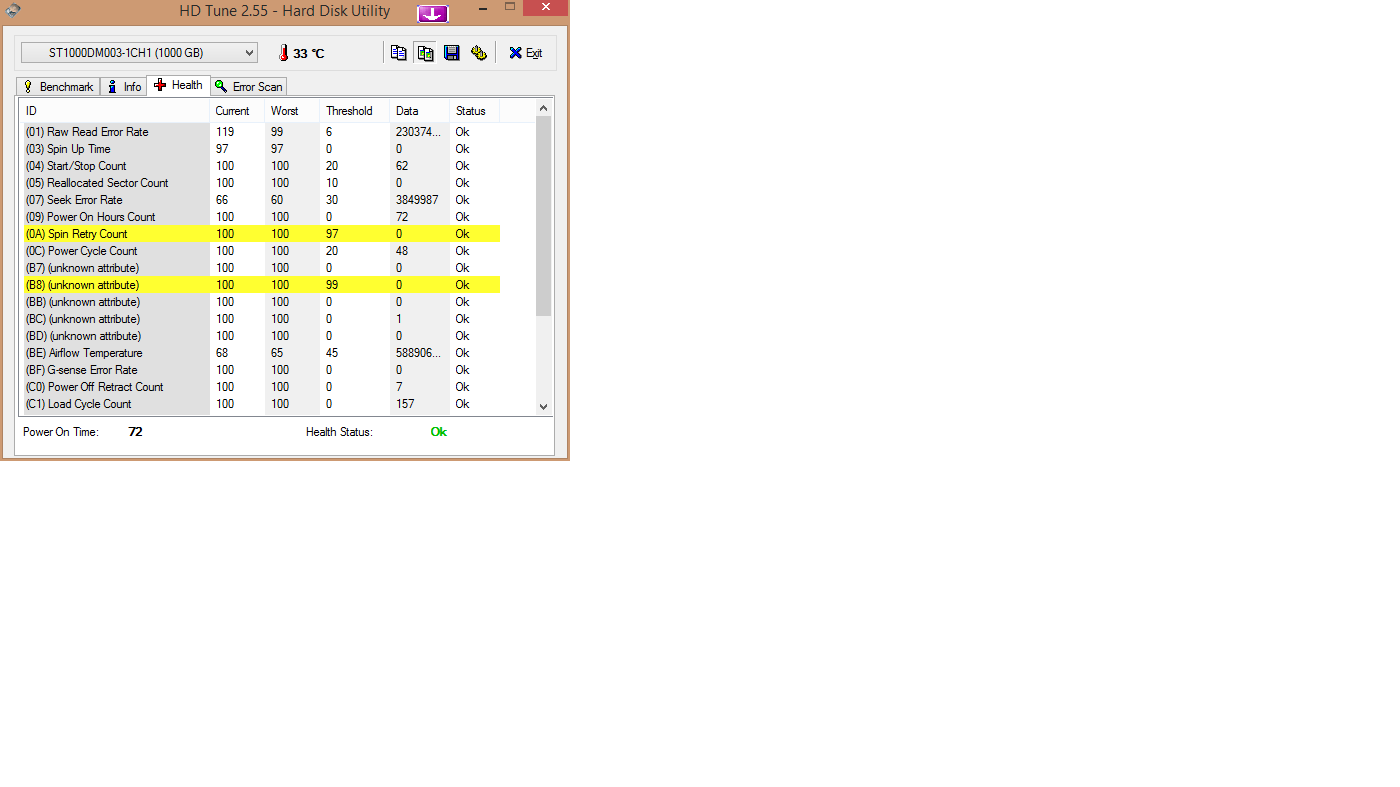
Task: Open the drive selection dropdown ST1000DM003
Action: click(139, 53)
